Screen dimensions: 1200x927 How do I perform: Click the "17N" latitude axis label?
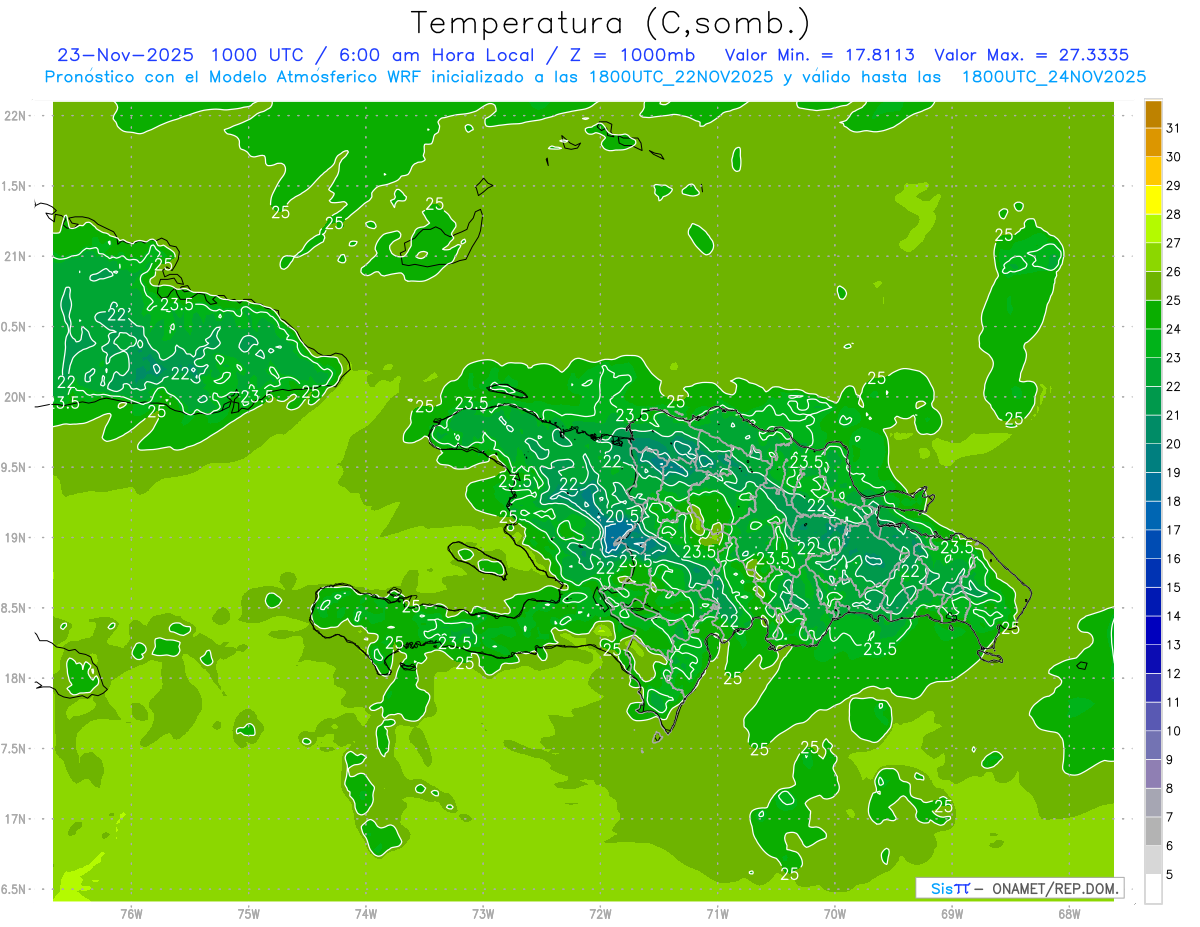click(14, 820)
